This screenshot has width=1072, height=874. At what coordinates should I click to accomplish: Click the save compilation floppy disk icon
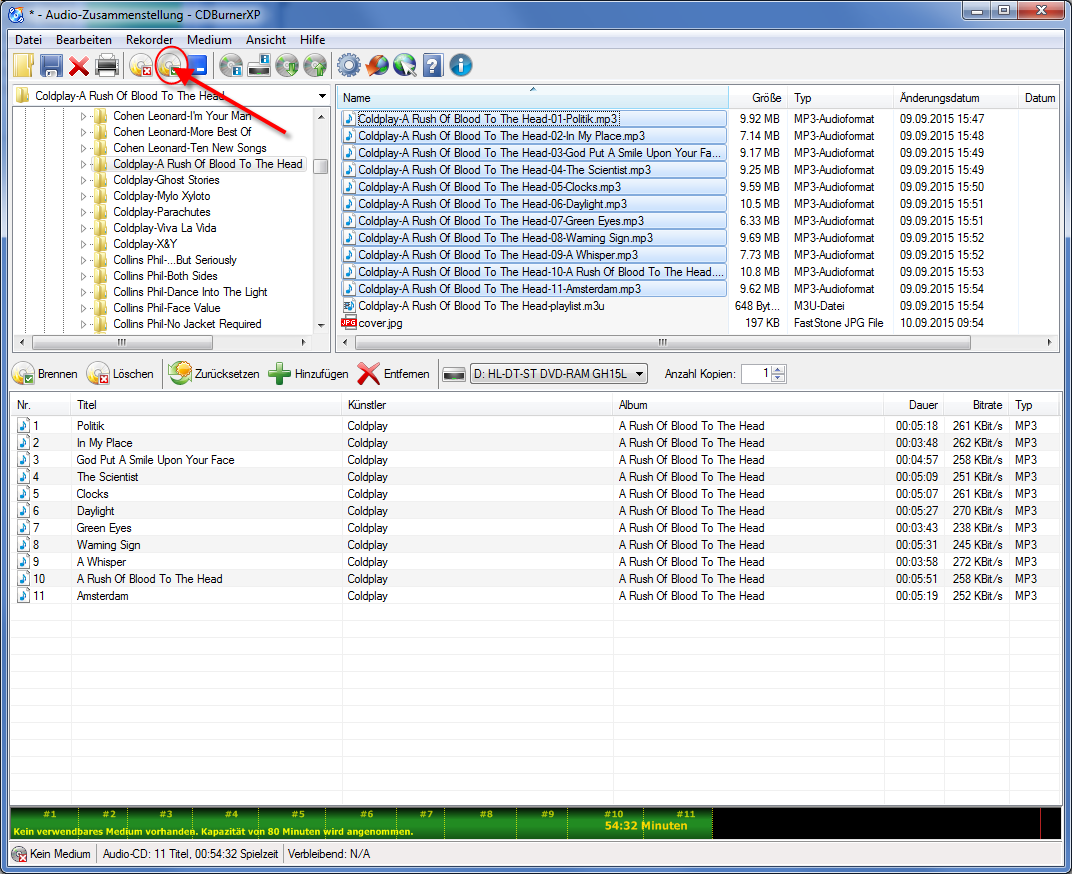click(x=51, y=66)
